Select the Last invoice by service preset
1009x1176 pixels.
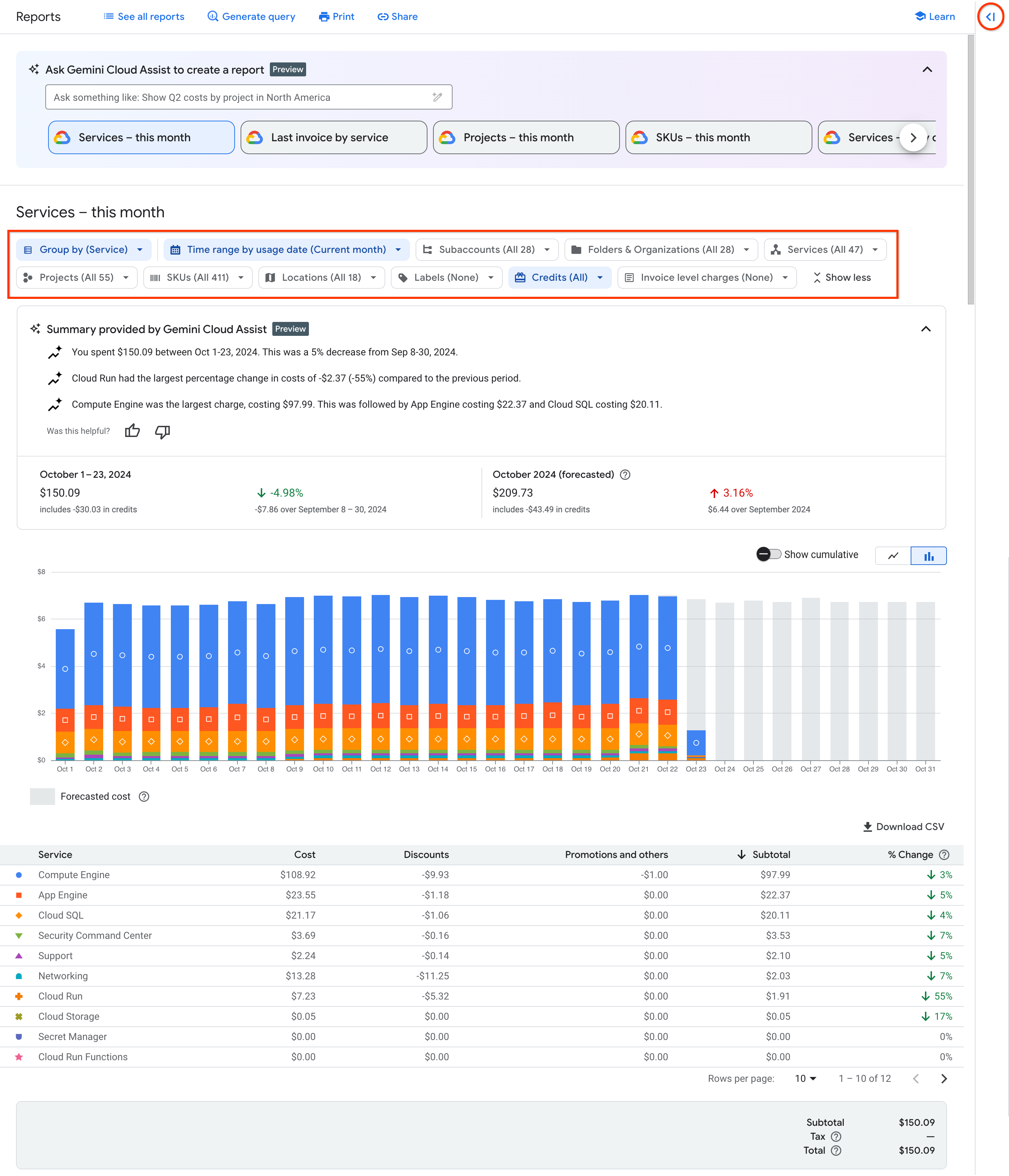coord(334,137)
